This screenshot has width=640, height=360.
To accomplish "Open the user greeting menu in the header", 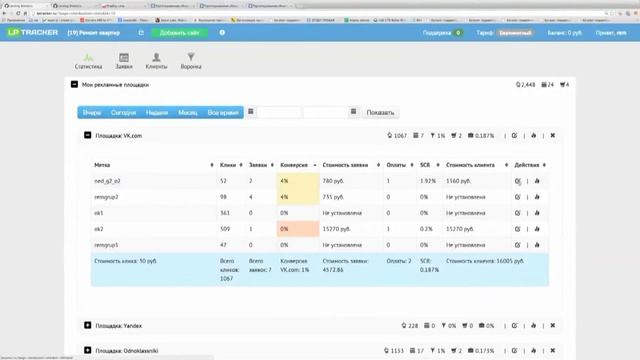I will point(611,33).
